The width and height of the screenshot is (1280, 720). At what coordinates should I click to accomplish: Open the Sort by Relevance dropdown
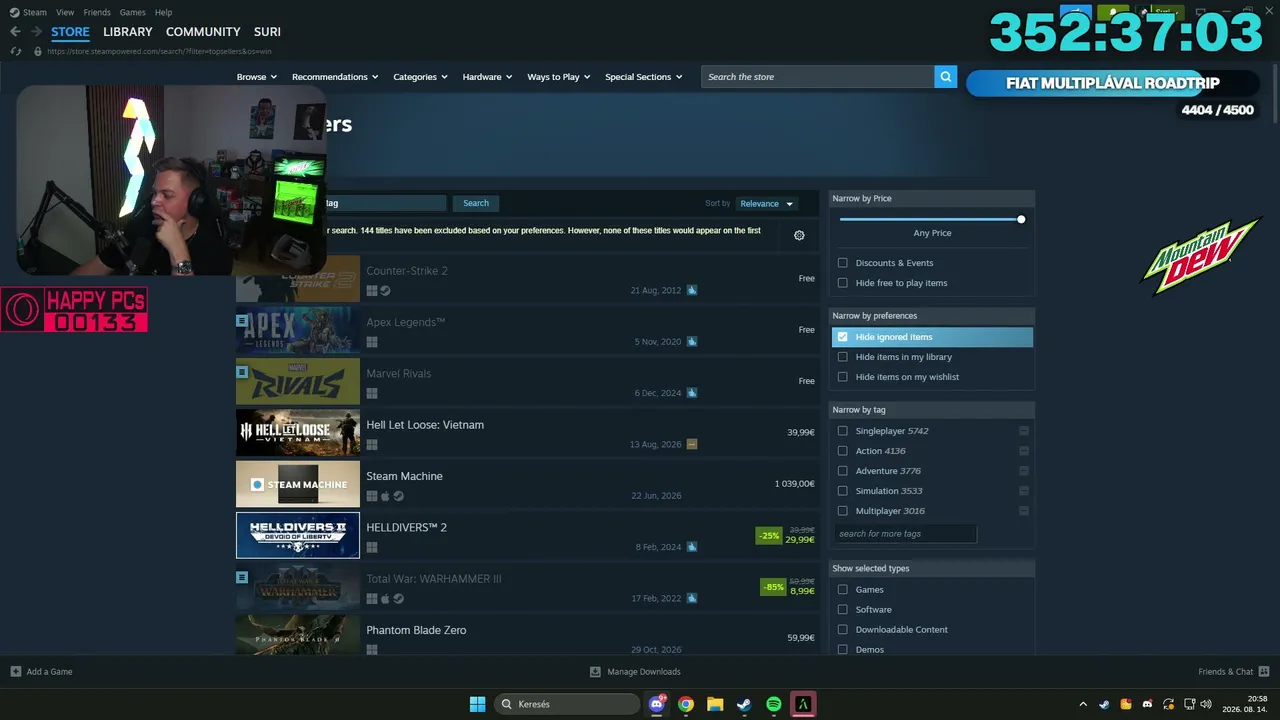(x=766, y=203)
